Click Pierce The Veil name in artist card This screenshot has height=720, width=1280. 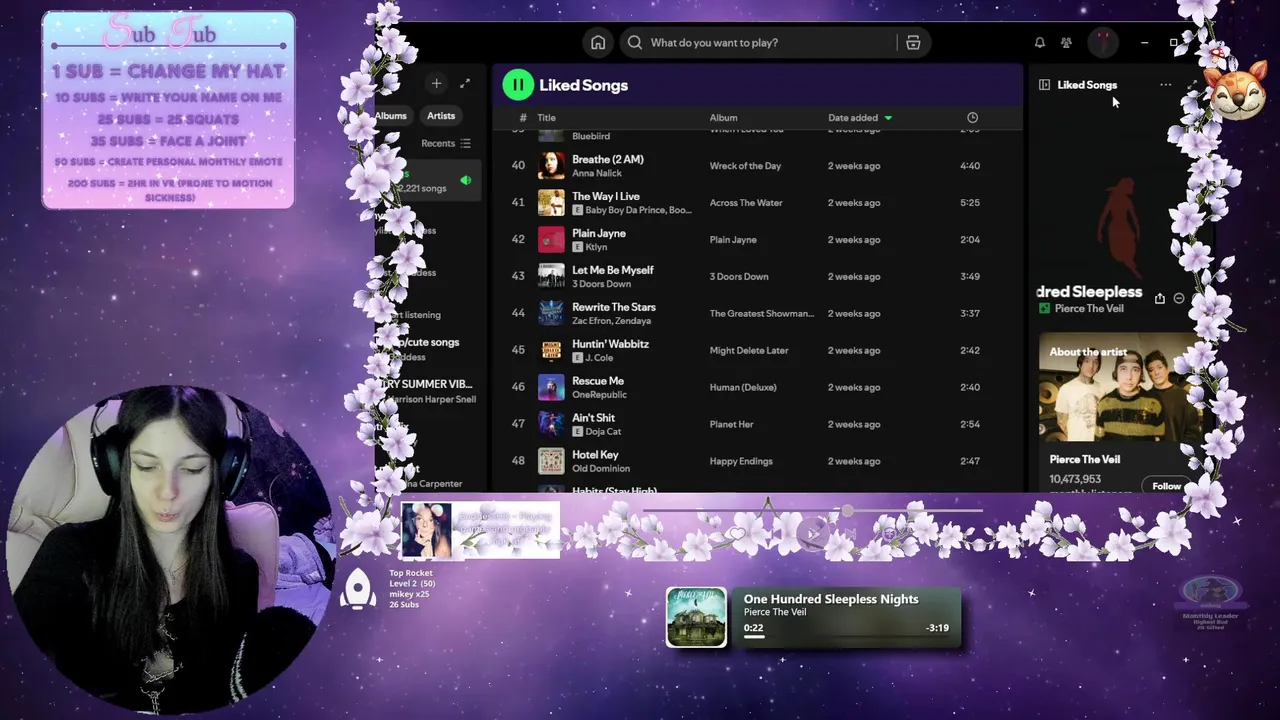[1085, 460]
